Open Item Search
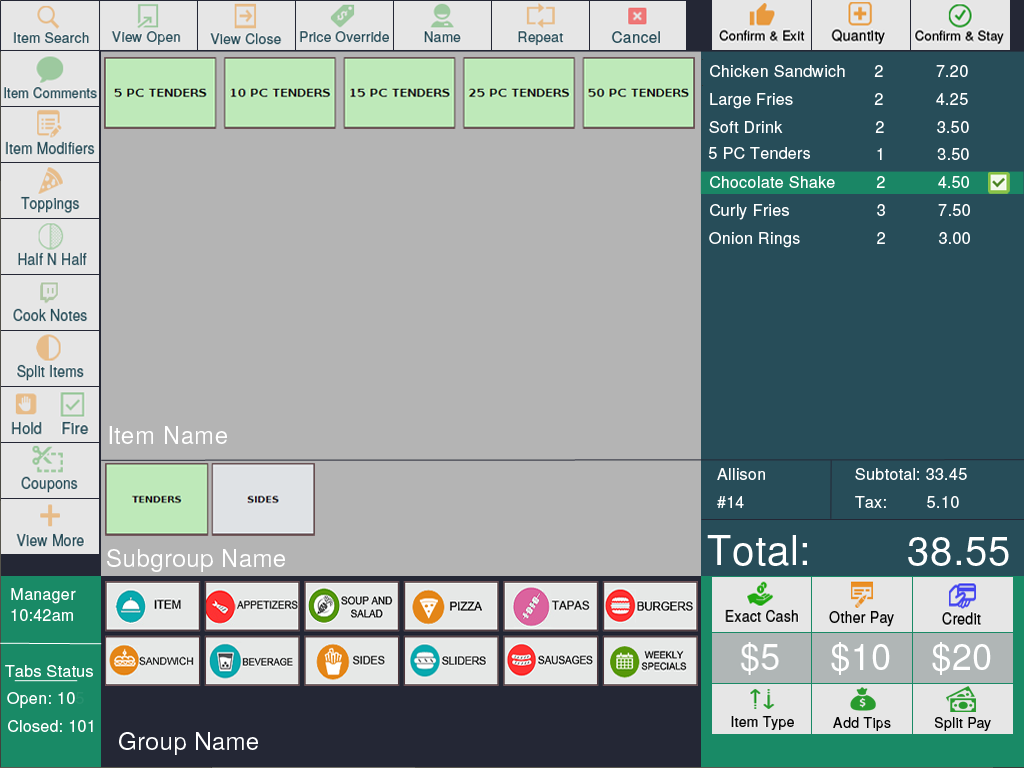 (50, 25)
